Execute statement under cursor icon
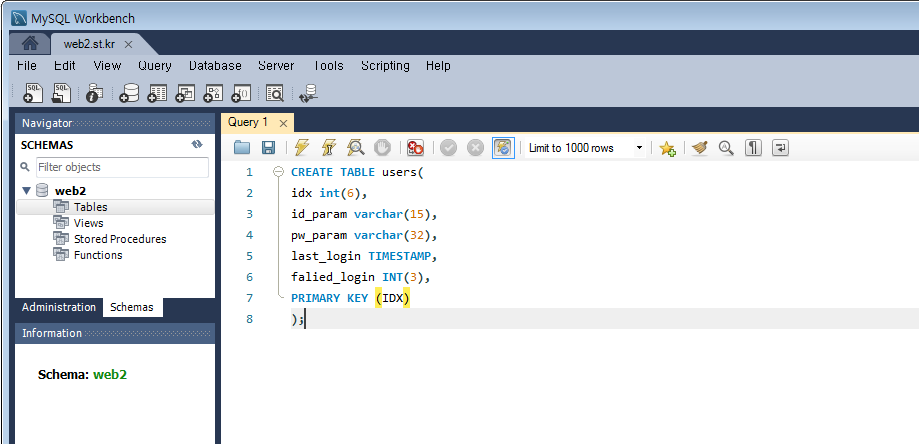This screenshot has width=919, height=444. tap(329, 148)
